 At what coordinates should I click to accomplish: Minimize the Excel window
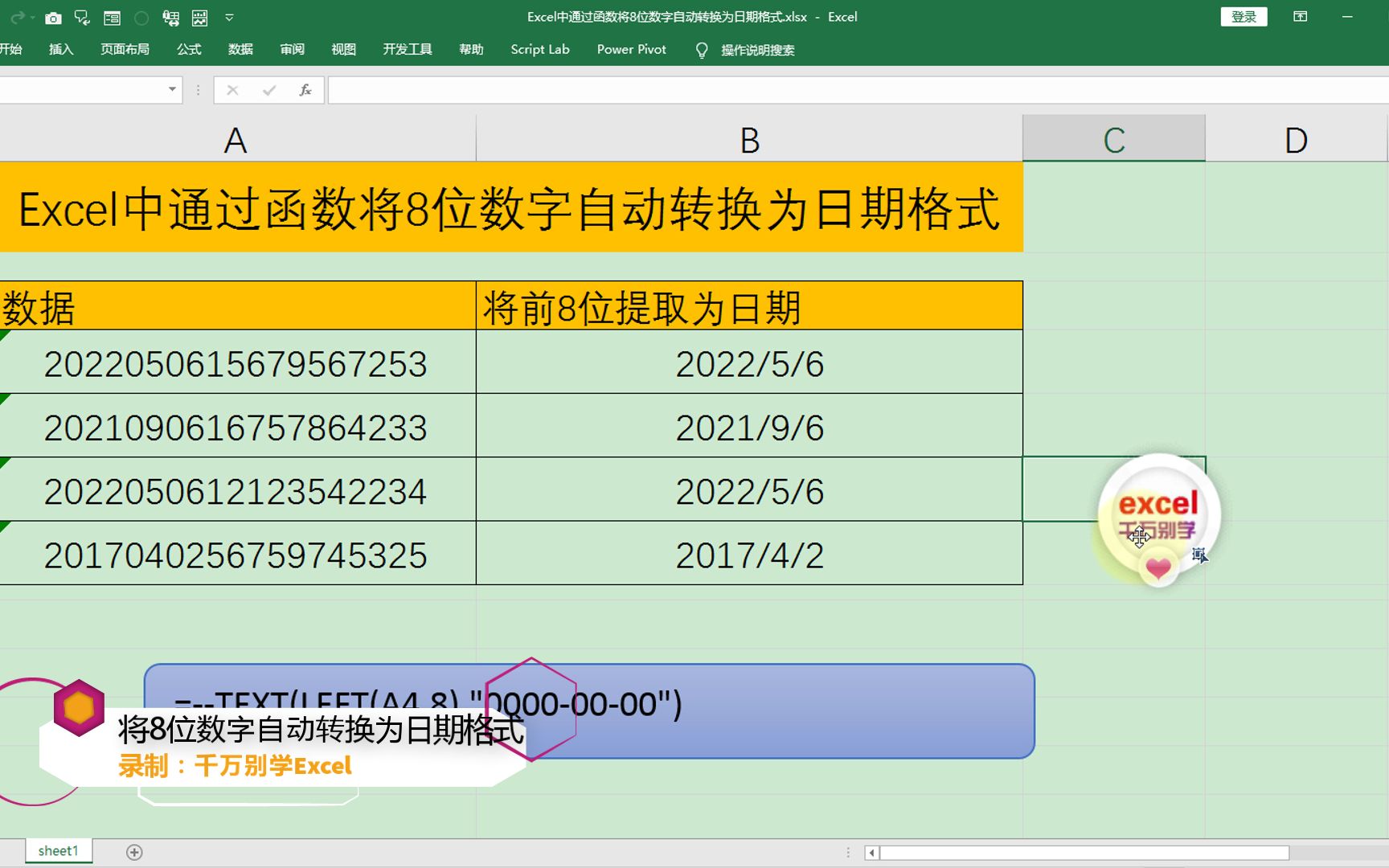(1347, 17)
